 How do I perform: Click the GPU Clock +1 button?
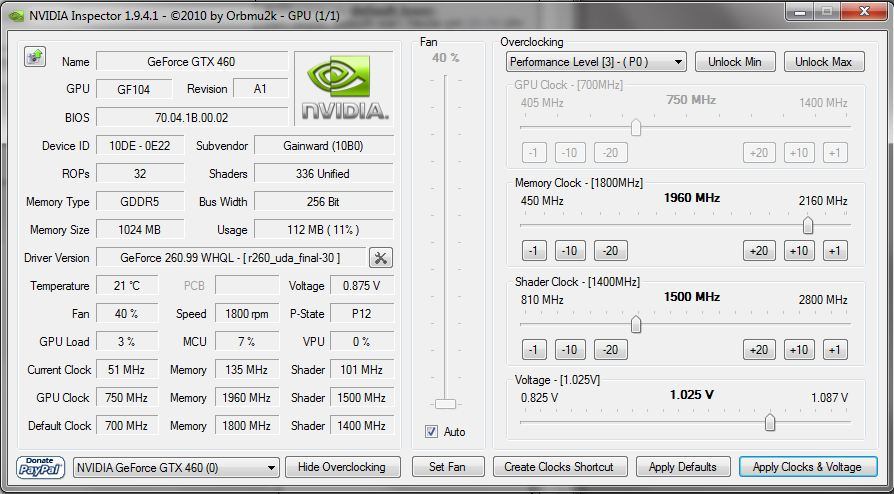click(835, 153)
